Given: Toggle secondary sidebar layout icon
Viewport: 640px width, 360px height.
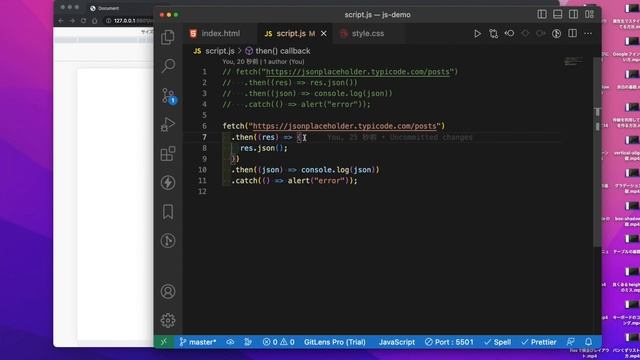Looking at the screenshot, I should pyautogui.click(x=573, y=14).
